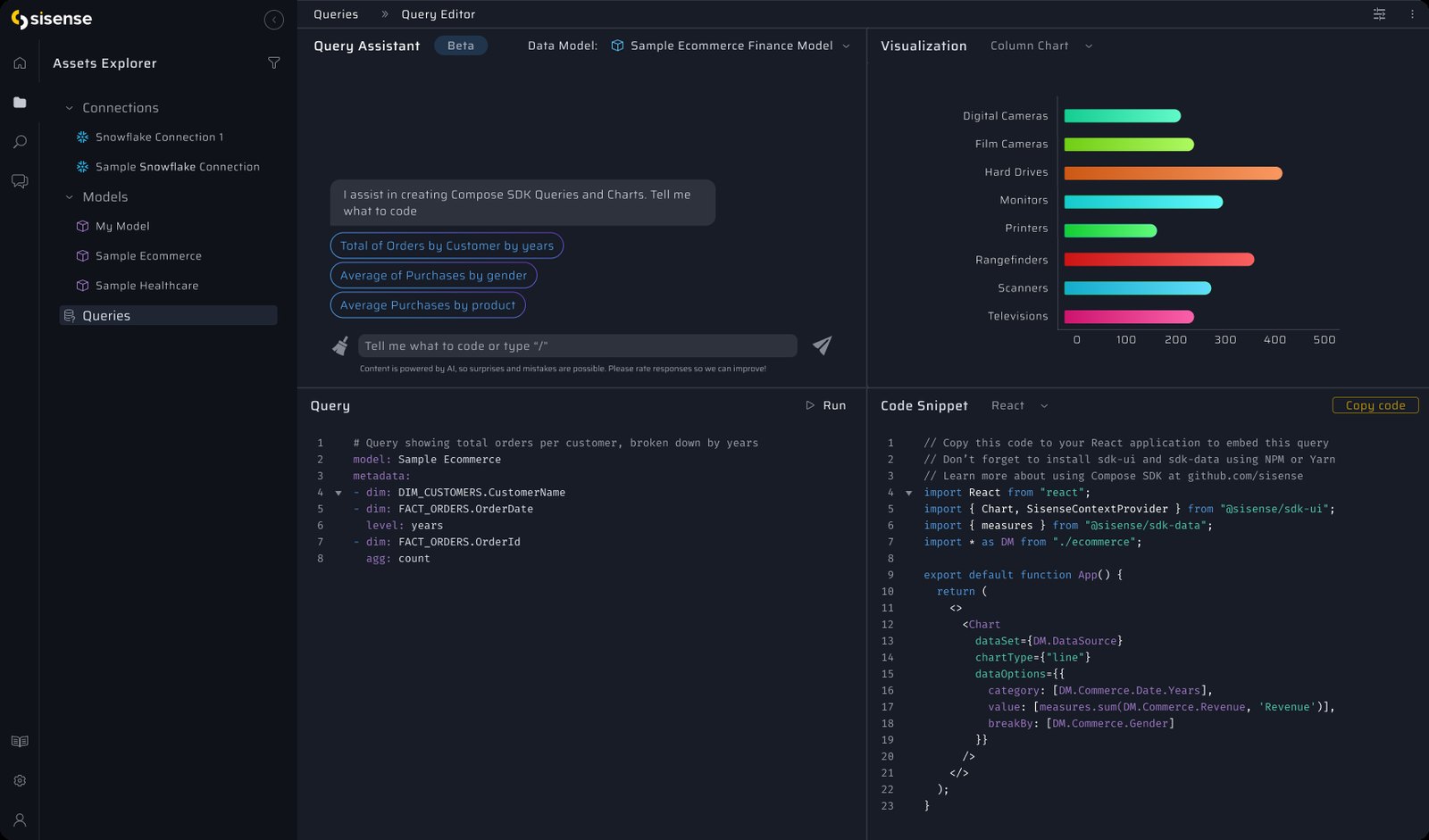Screen dimensions: 1429x840
Task: Clear the chat with the broom icon
Action: [340, 345]
